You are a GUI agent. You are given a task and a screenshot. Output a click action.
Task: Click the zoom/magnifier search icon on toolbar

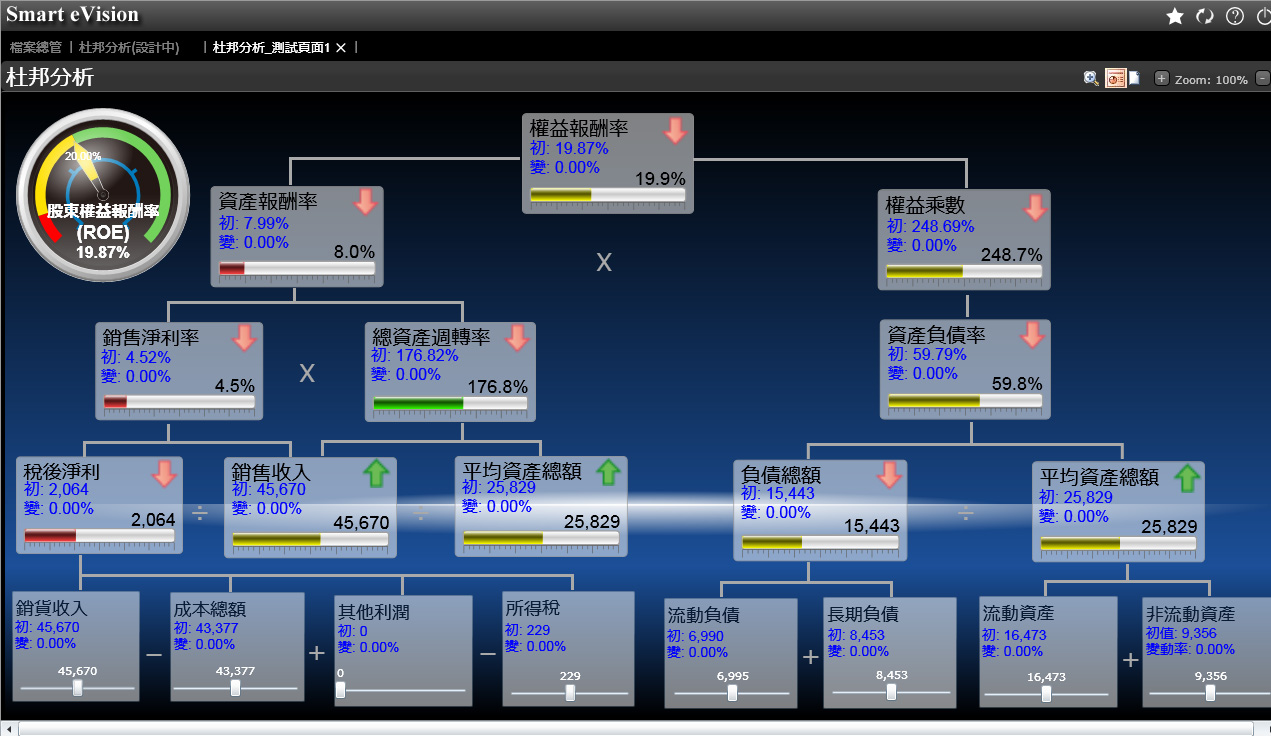tap(1091, 78)
